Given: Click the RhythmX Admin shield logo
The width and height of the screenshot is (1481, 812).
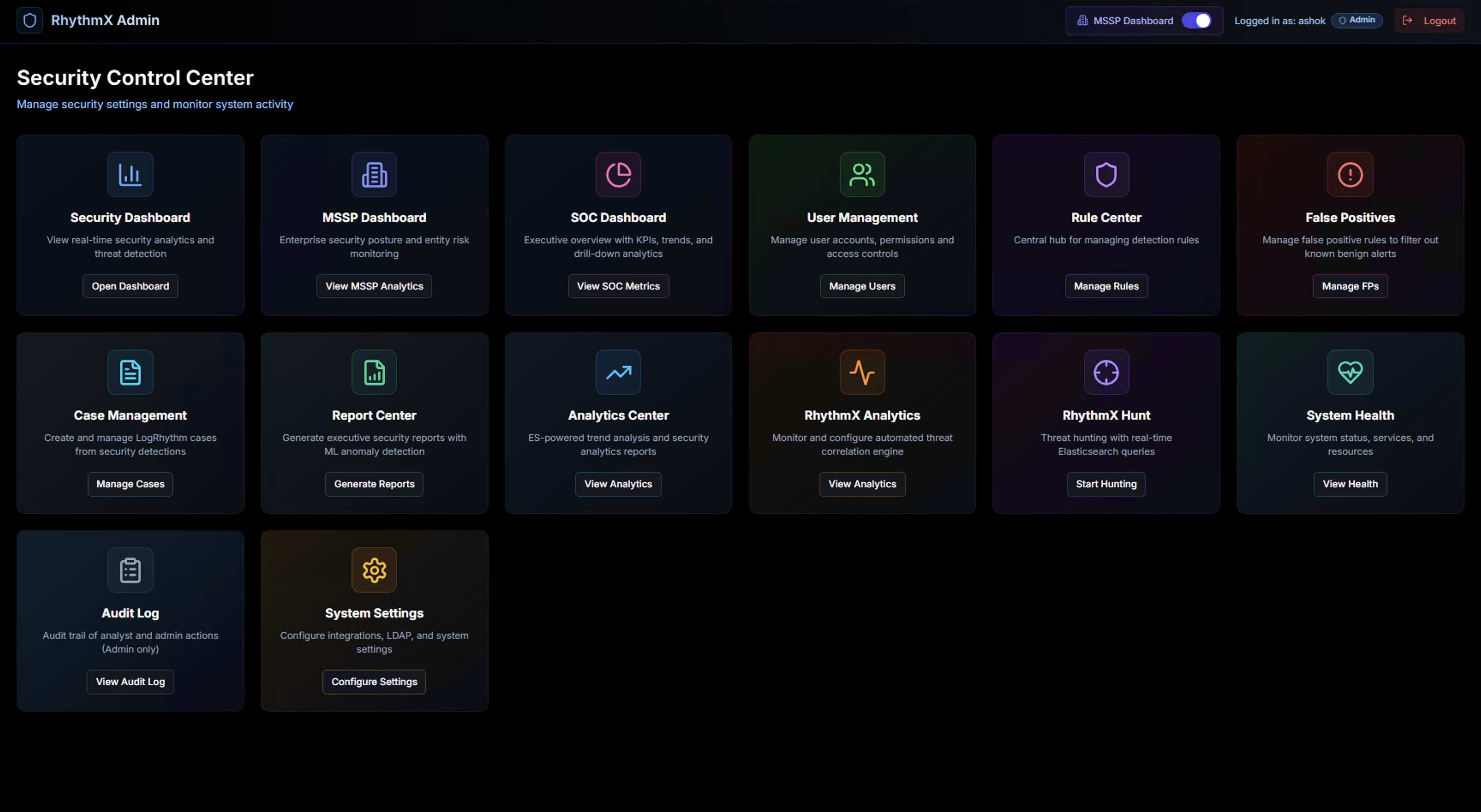Looking at the screenshot, I should 30,21.
